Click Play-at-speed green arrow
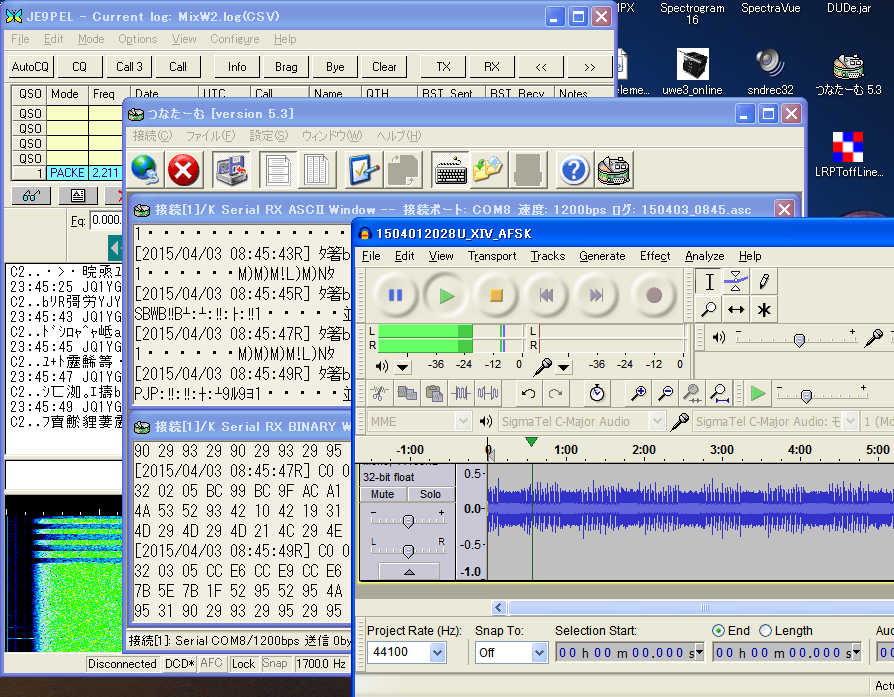 click(x=758, y=393)
